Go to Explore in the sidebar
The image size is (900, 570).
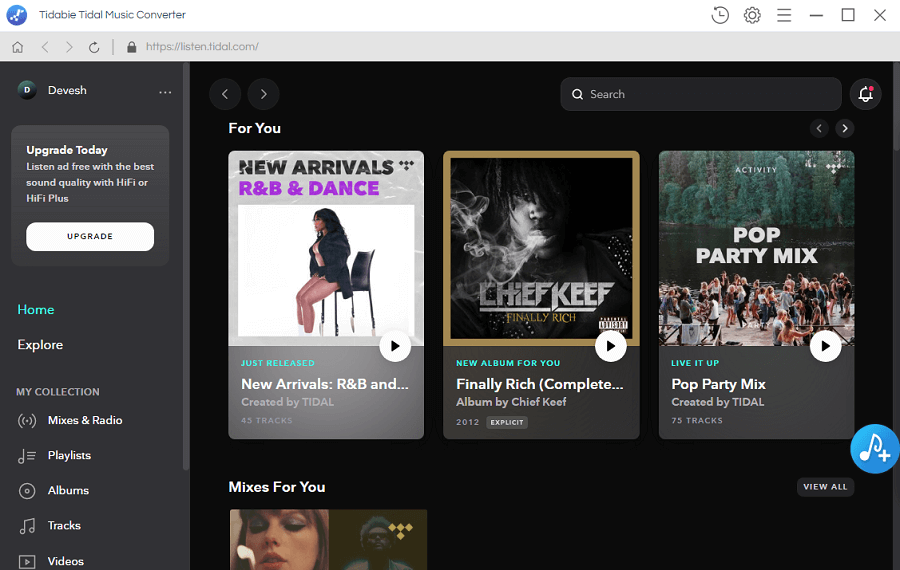point(40,345)
